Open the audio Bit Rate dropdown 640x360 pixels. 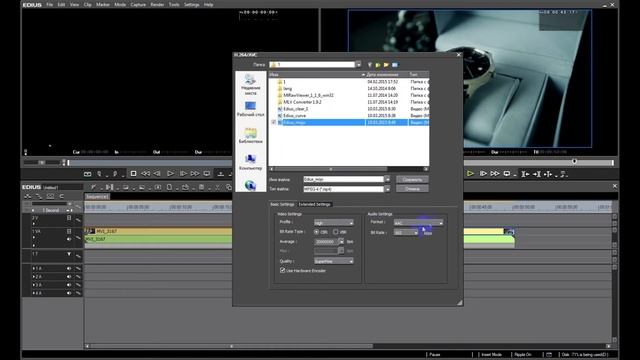tap(406, 233)
